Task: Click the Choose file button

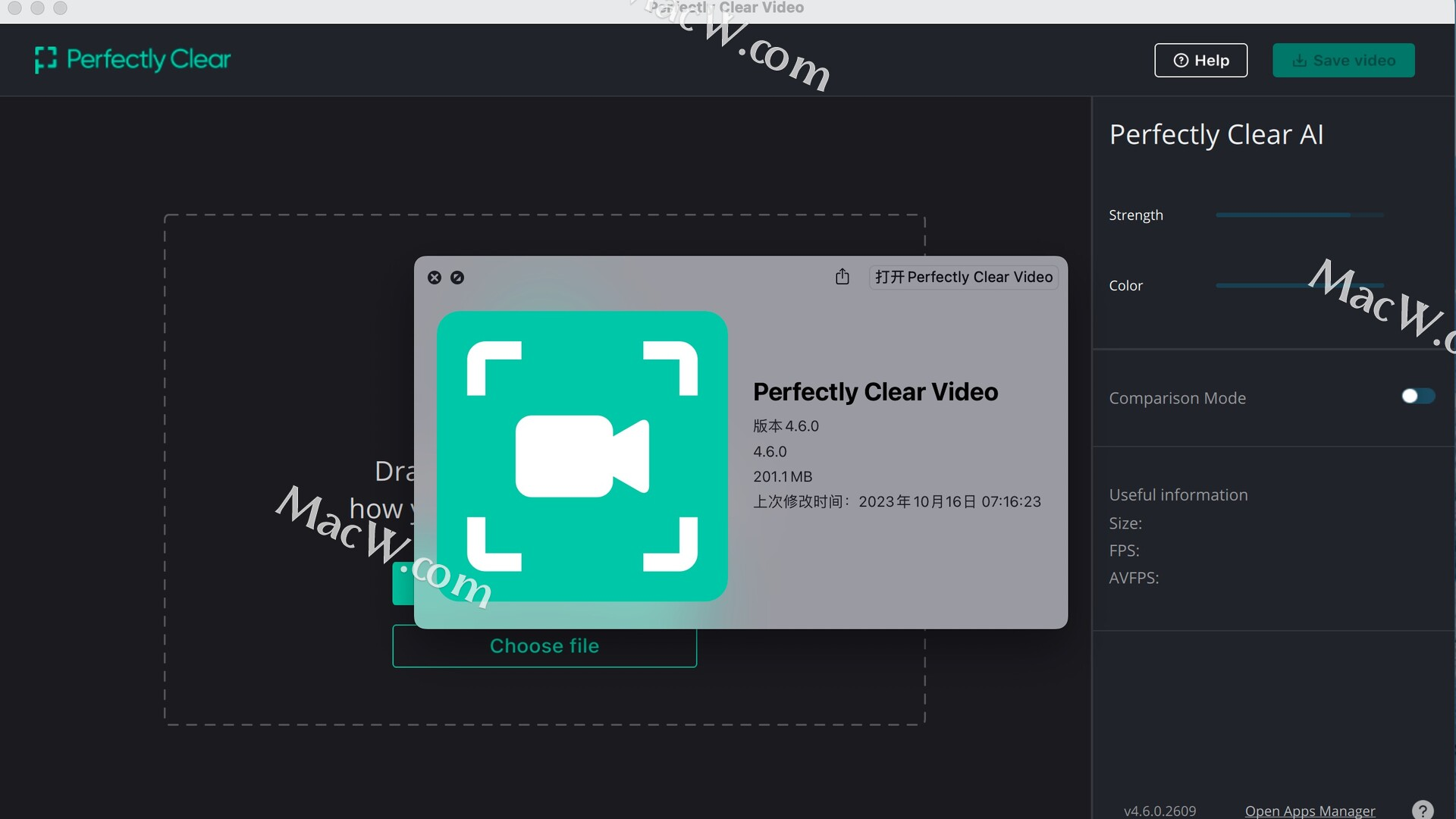Action: click(544, 646)
